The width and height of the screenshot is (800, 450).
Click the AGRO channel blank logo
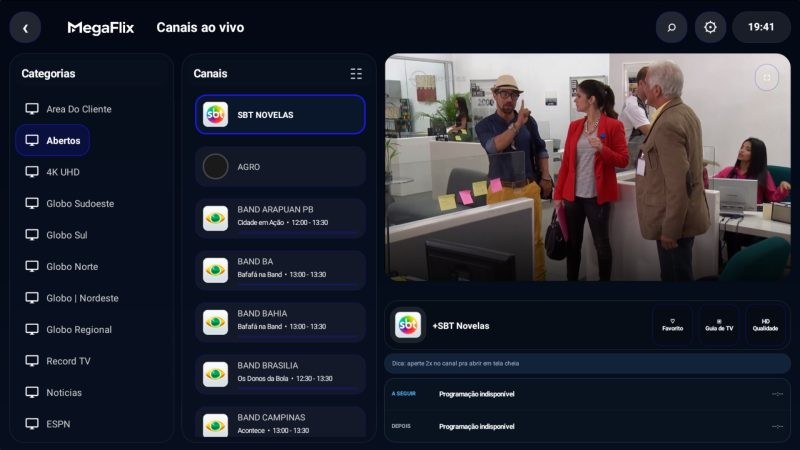[215, 167]
